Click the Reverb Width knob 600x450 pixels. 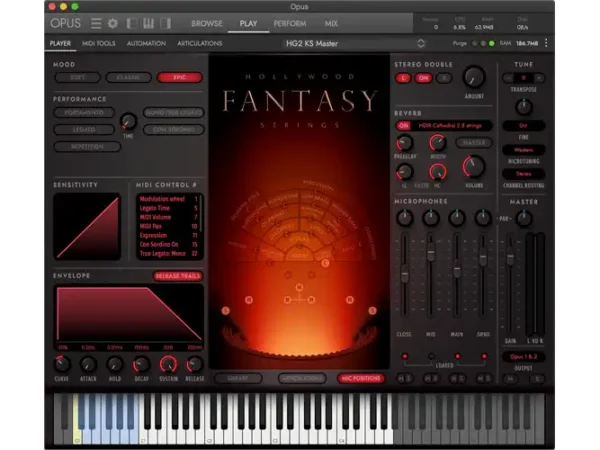point(438,143)
